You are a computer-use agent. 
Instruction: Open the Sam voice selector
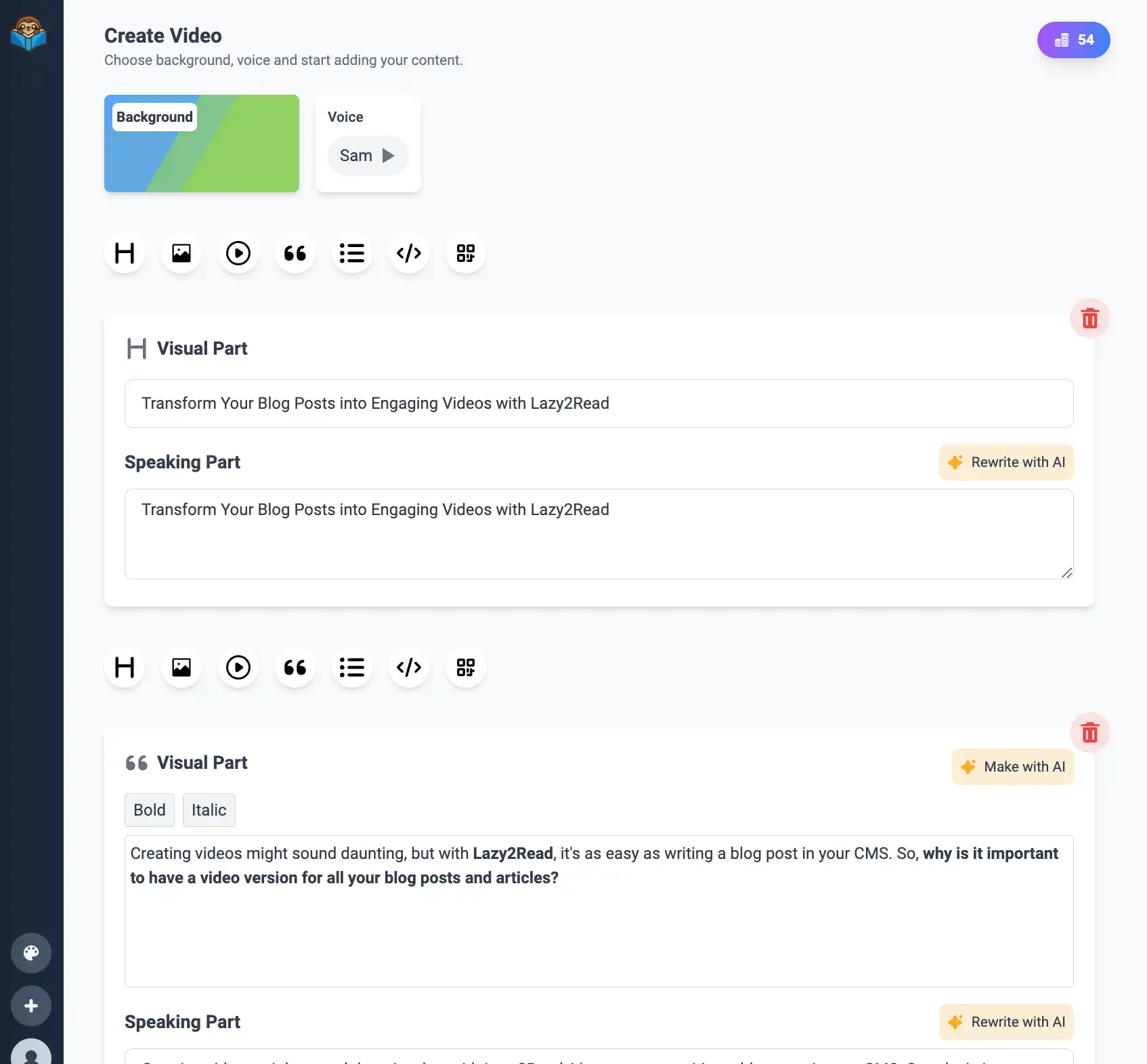coord(368,156)
